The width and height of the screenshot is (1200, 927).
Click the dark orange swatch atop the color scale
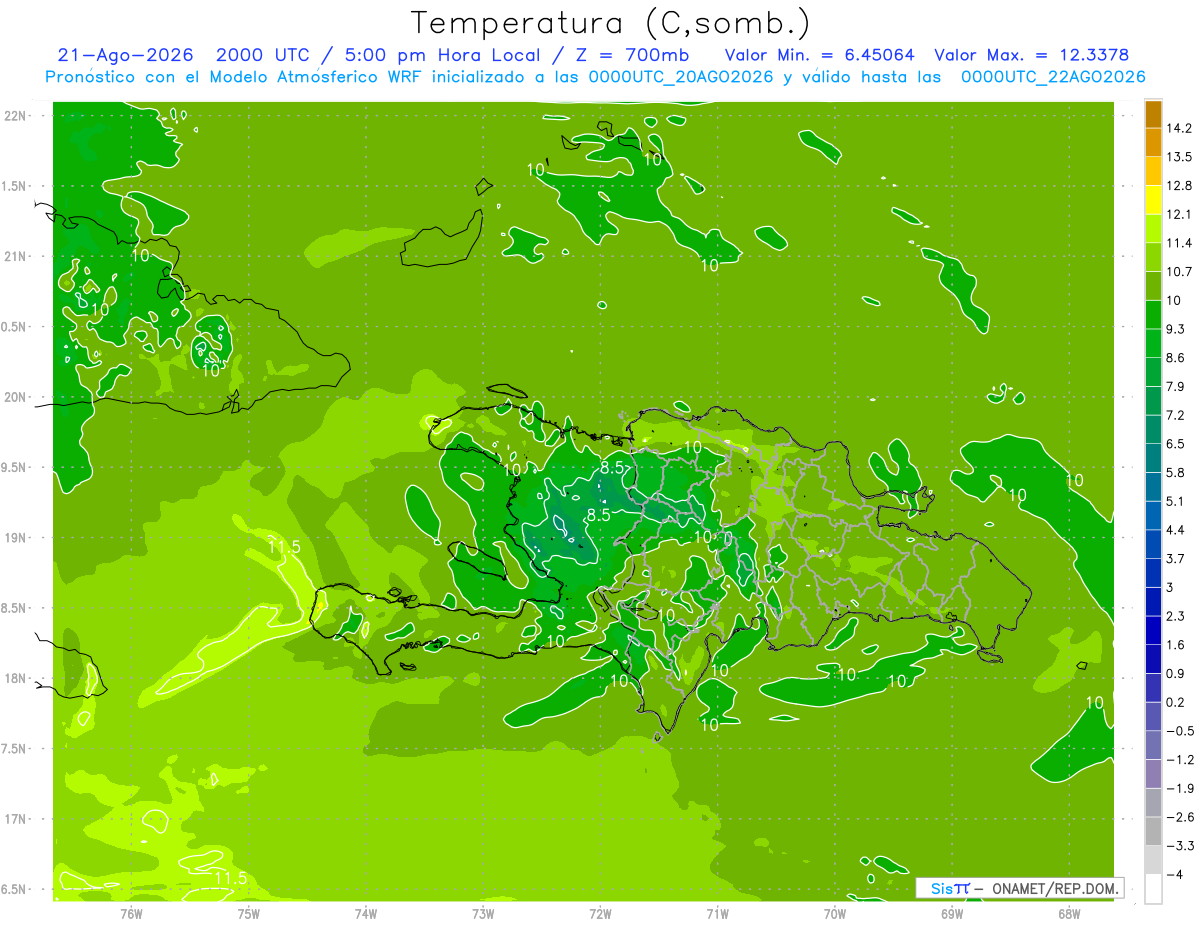pos(1153,114)
